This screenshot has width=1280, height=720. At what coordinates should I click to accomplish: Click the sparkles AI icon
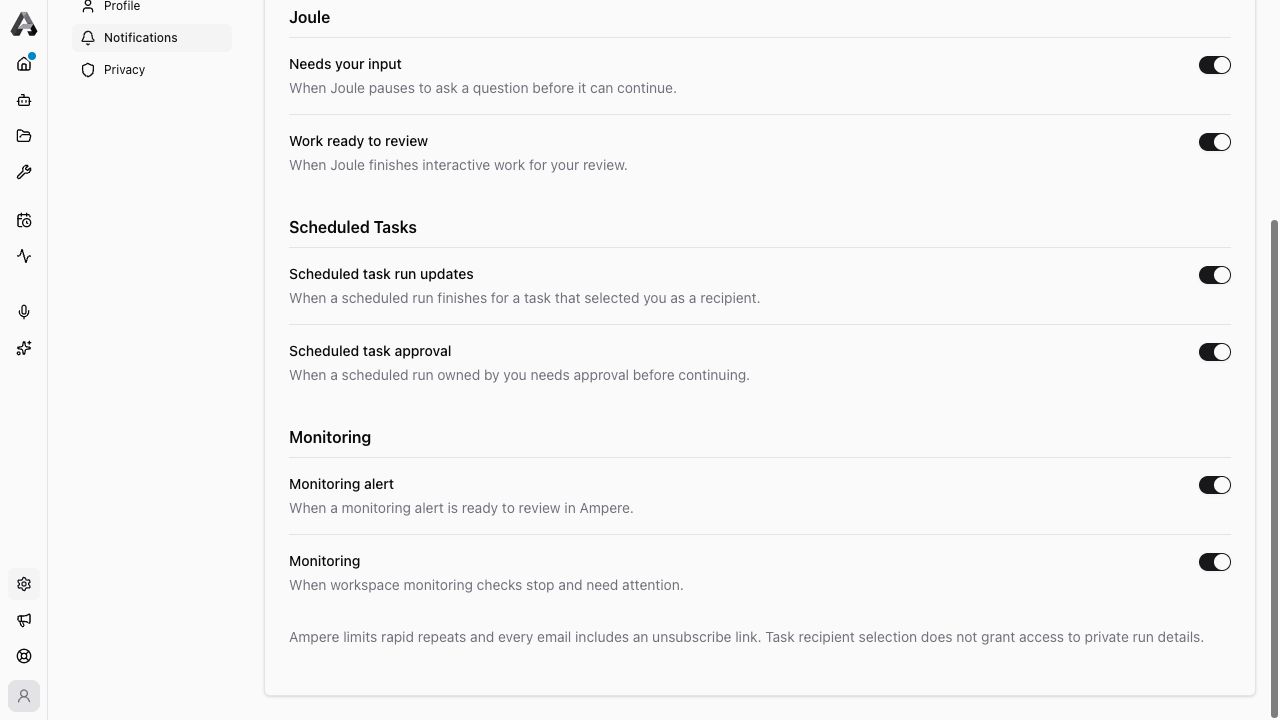(x=24, y=348)
